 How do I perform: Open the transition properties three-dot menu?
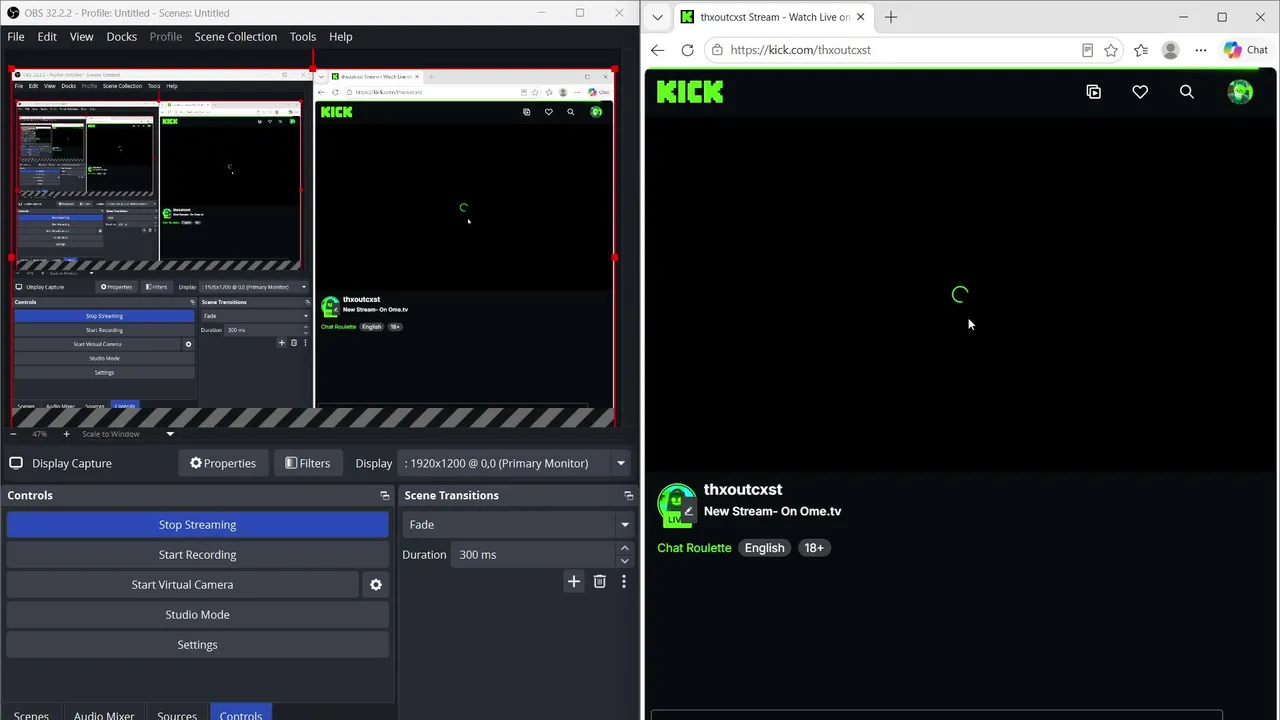point(624,581)
